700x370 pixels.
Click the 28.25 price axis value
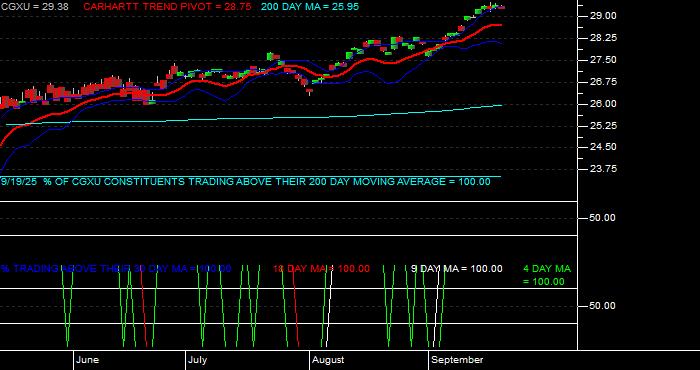click(604, 38)
